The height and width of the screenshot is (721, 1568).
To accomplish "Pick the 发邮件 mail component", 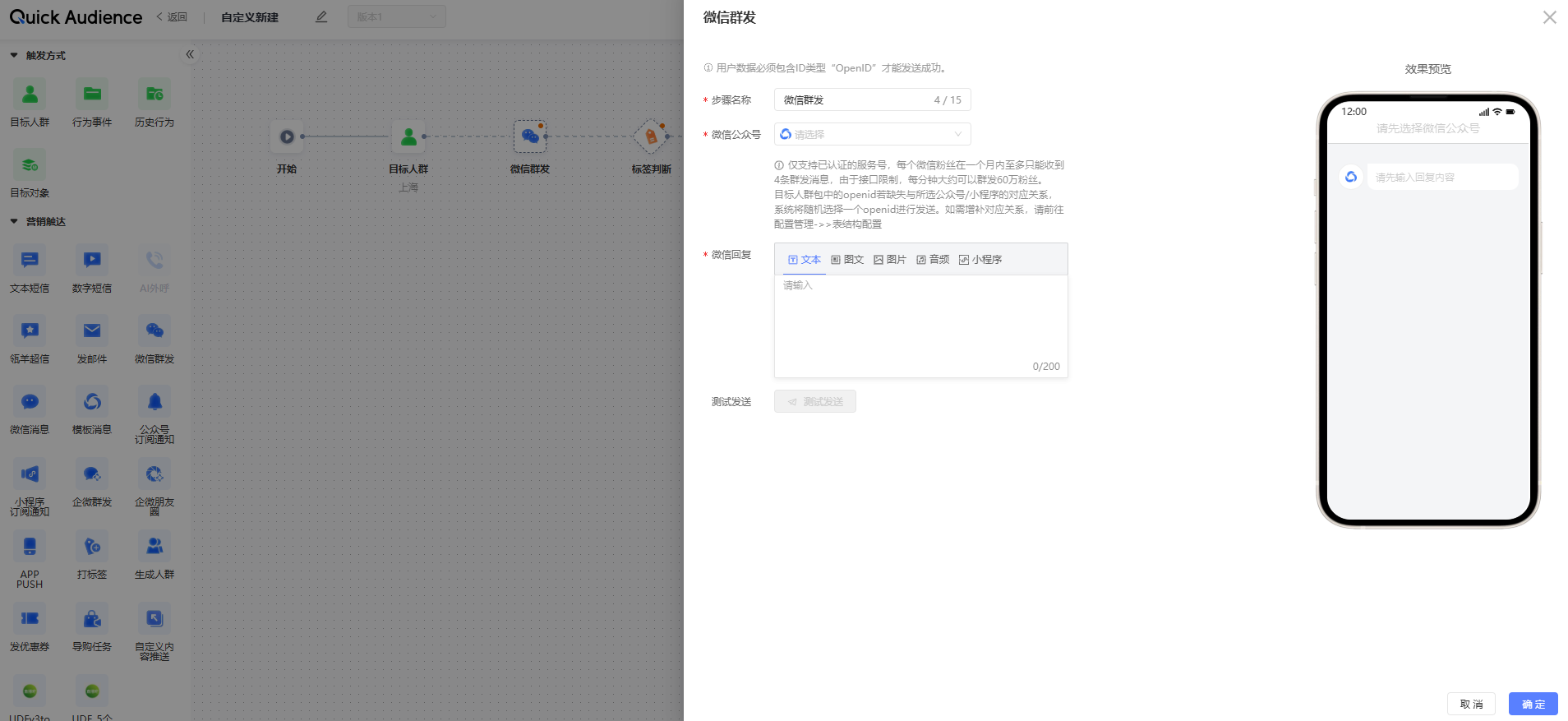I will point(92,330).
